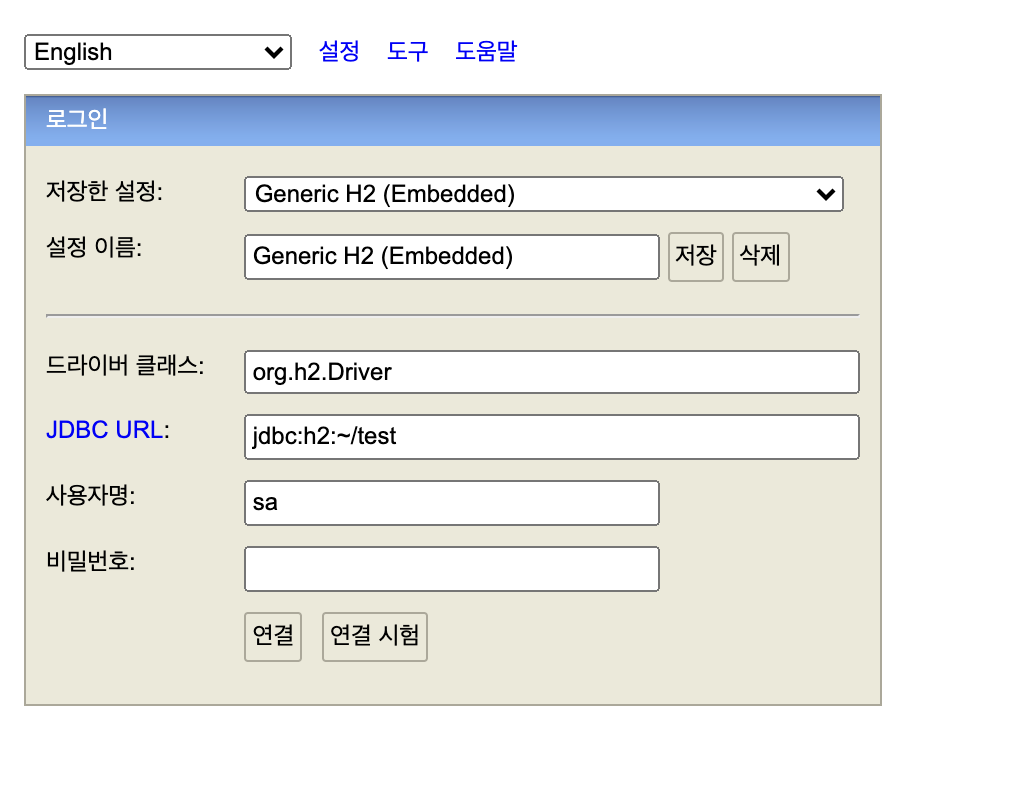1010x796 pixels.
Task: Click the 삭제 delete button
Action: (x=761, y=256)
